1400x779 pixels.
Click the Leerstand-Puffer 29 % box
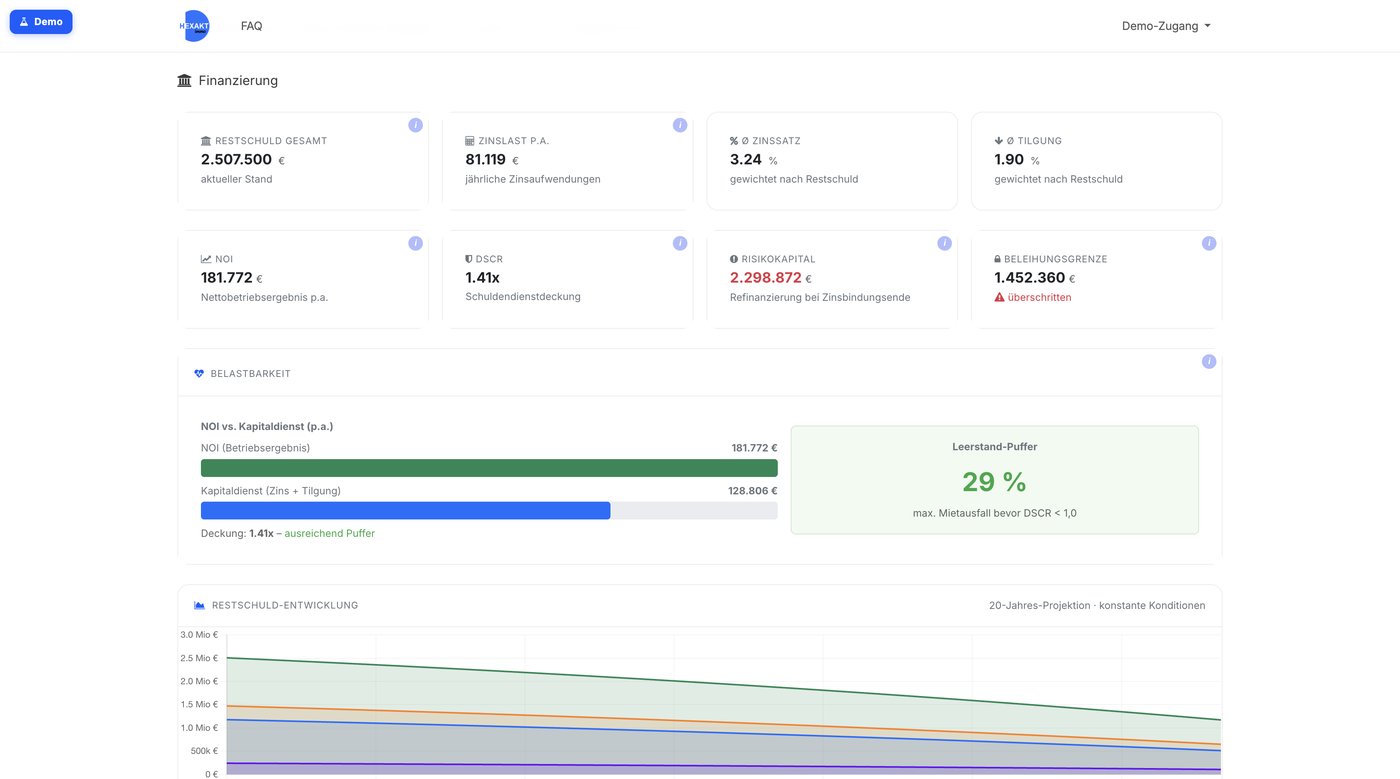(994, 480)
